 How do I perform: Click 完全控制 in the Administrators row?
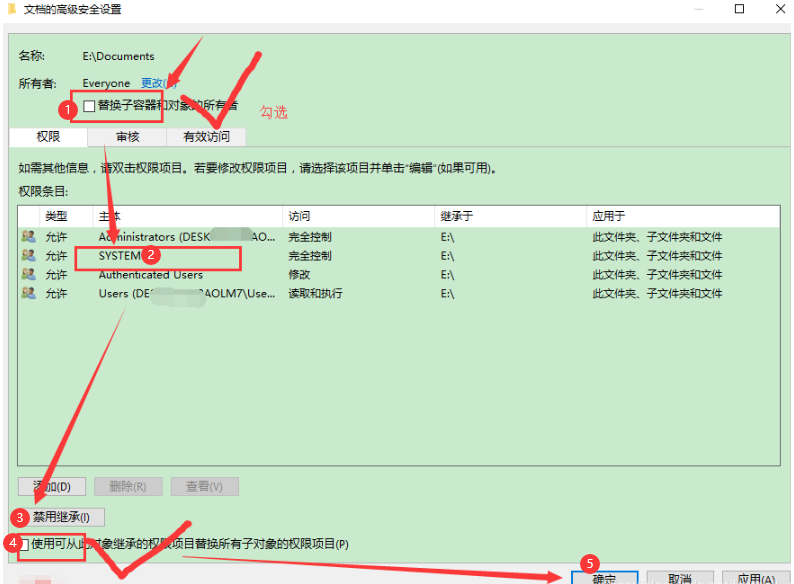point(310,237)
